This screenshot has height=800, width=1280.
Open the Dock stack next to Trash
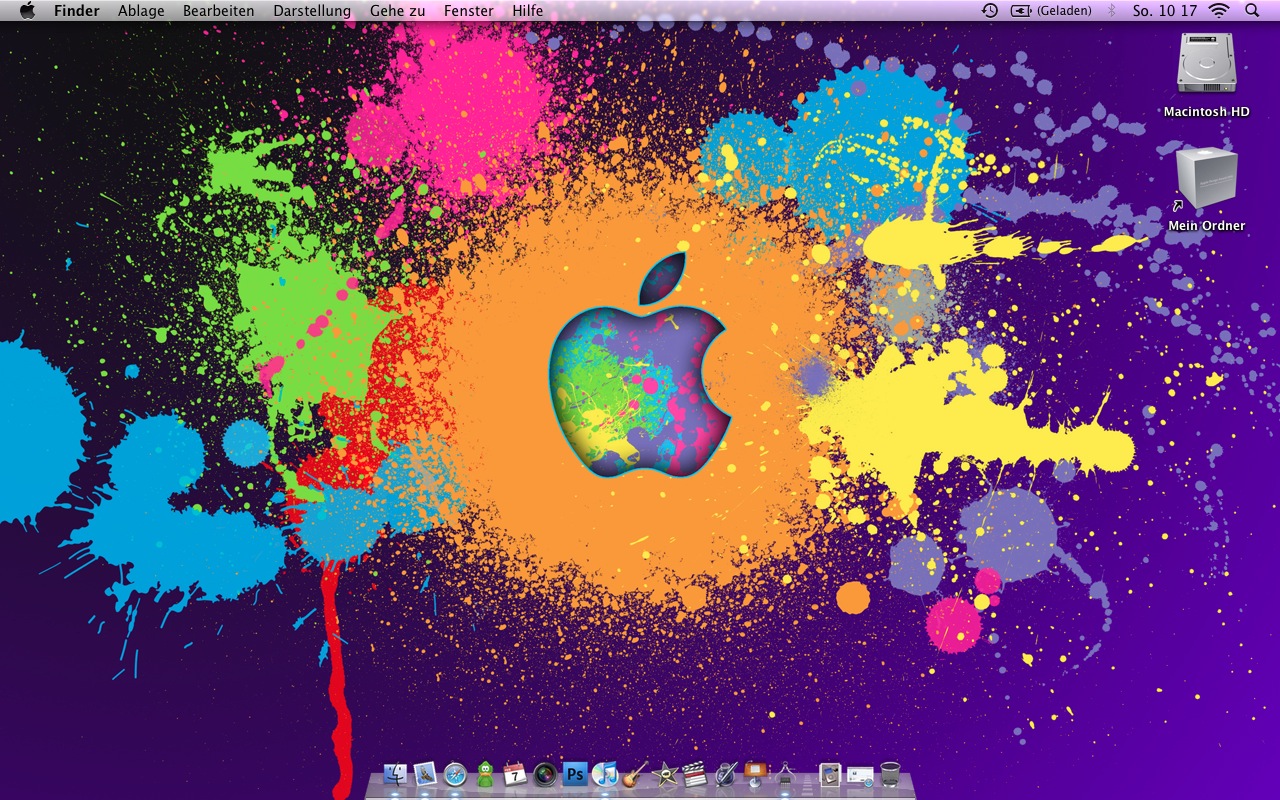pyautogui.click(x=860, y=775)
